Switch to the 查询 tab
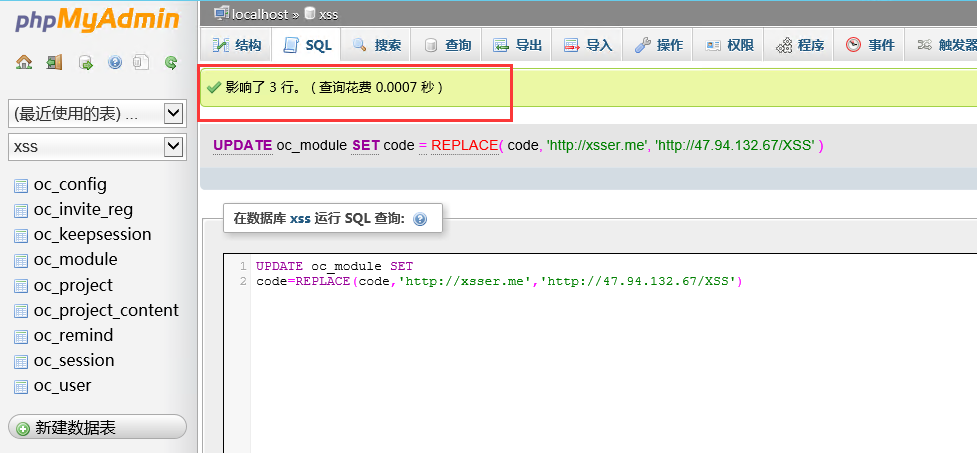Viewport: 977px width, 453px height. pyautogui.click(x=447, y=45)
